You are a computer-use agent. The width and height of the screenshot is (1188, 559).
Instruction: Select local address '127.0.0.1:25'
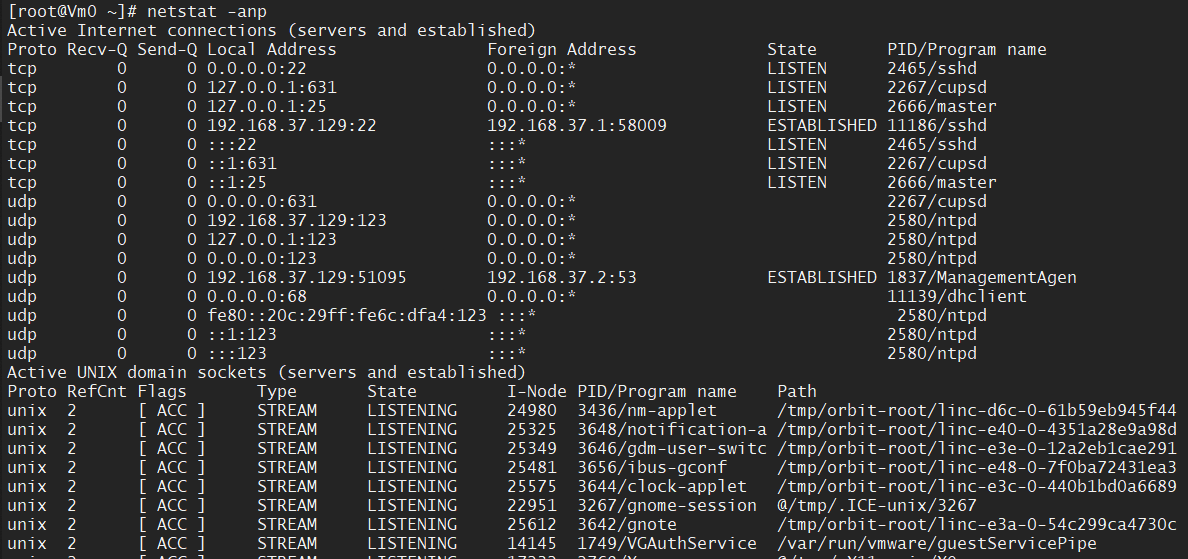(x=267, y=106)
